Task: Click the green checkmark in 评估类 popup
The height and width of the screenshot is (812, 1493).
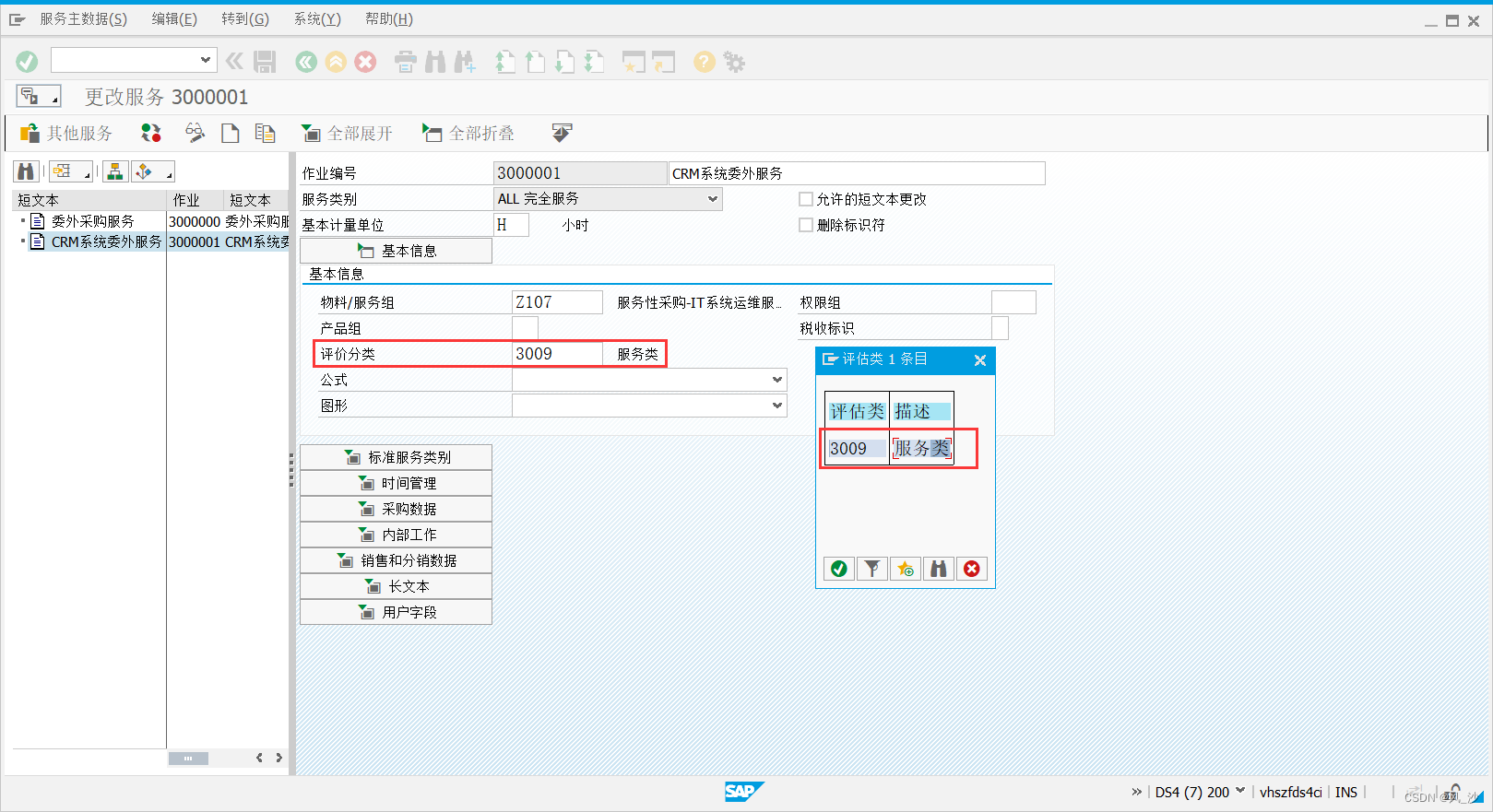Action: 839,569
